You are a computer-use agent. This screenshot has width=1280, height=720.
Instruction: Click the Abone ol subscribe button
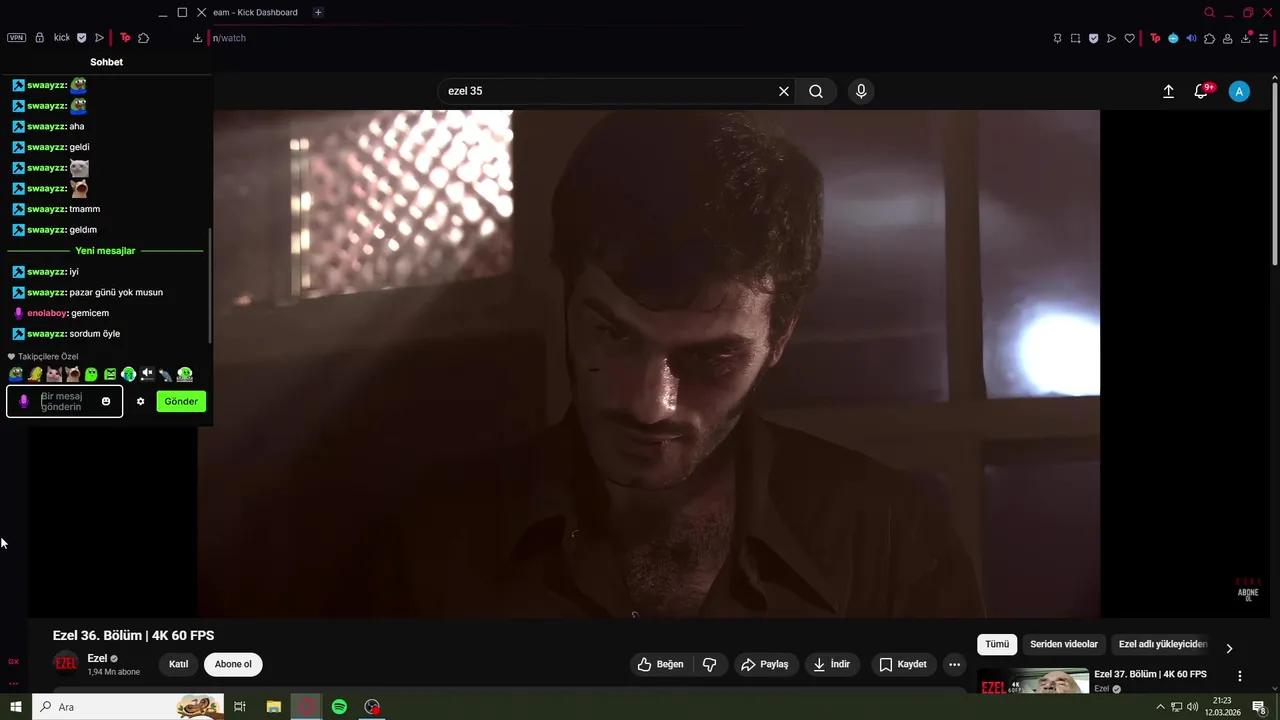233,664
